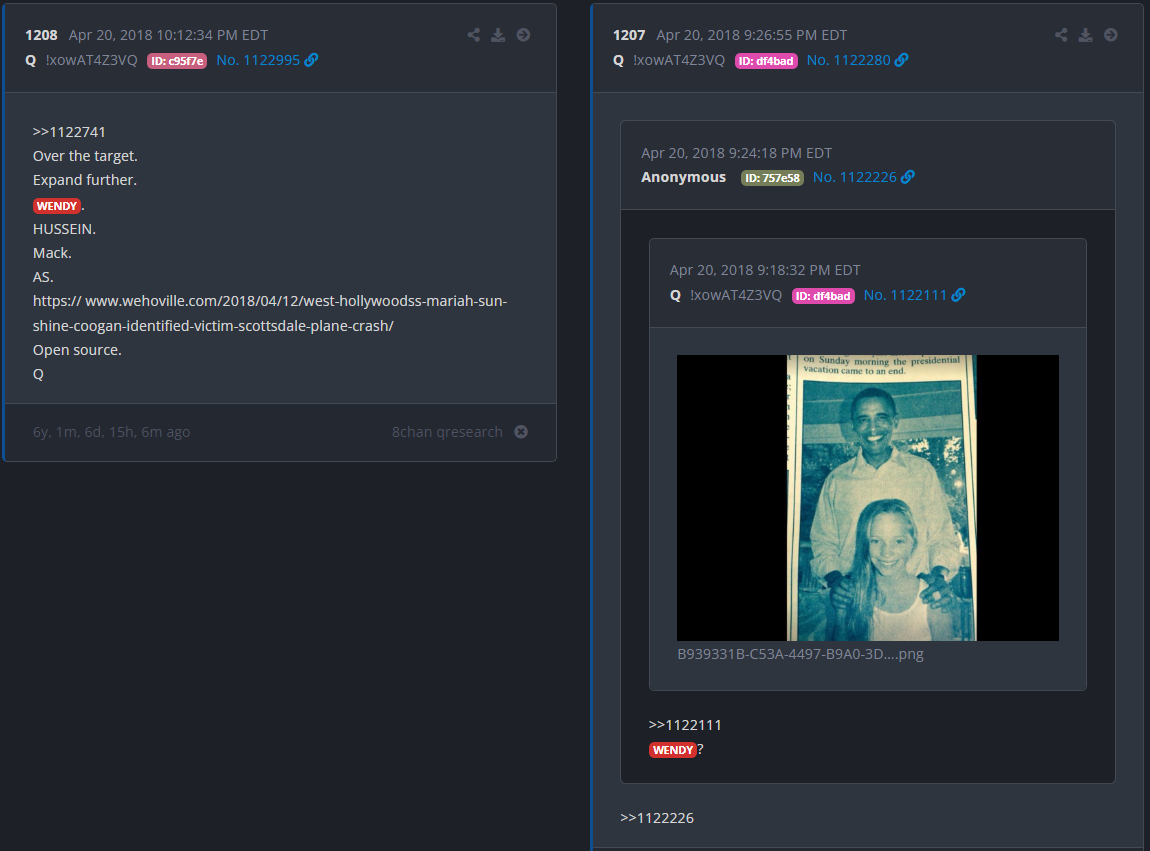Click timestamp Apr 20, 2018 9:24:18 PM EDT

coord(736,153)
